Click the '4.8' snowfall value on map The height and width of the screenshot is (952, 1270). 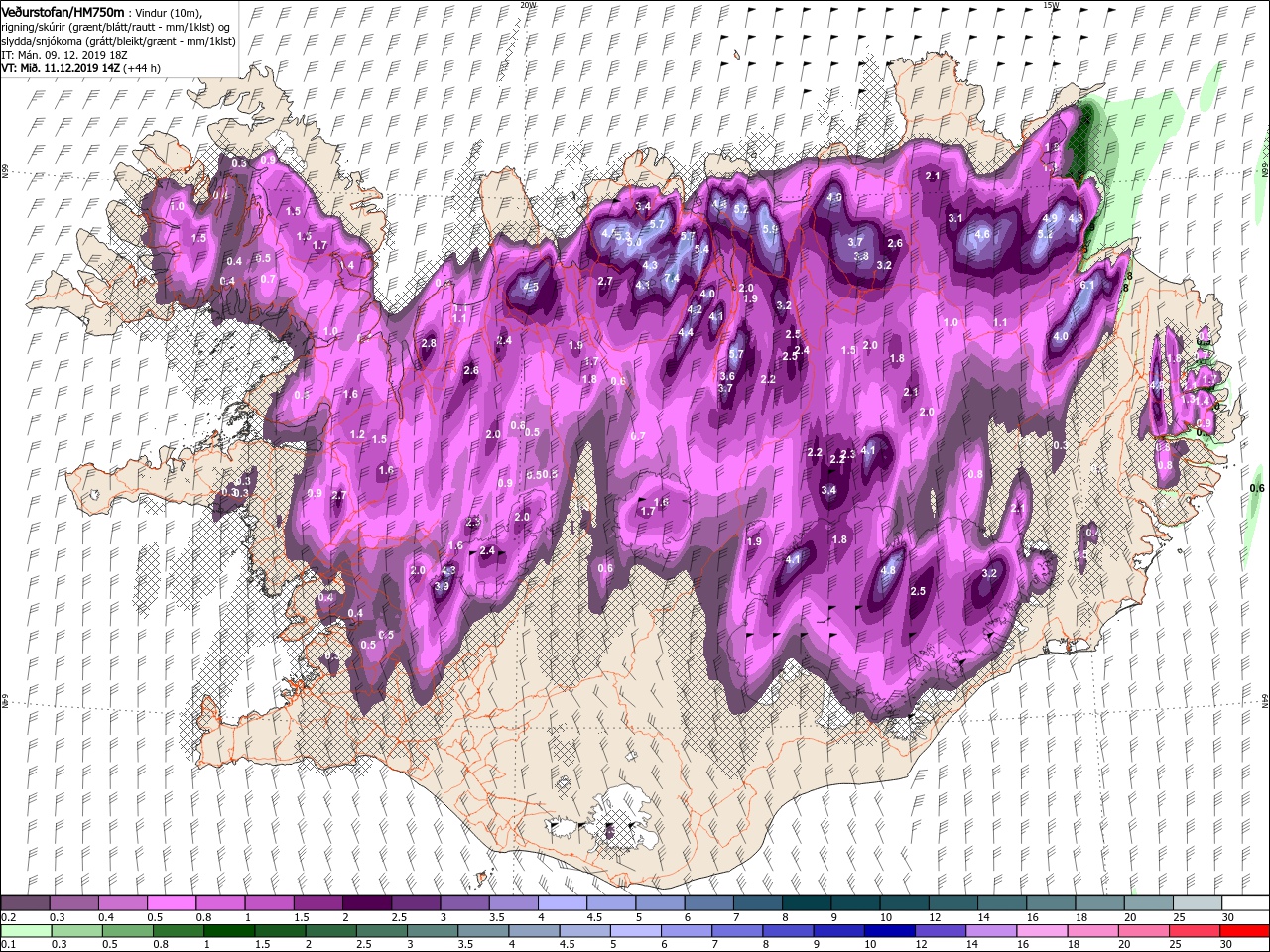point(888,570)
